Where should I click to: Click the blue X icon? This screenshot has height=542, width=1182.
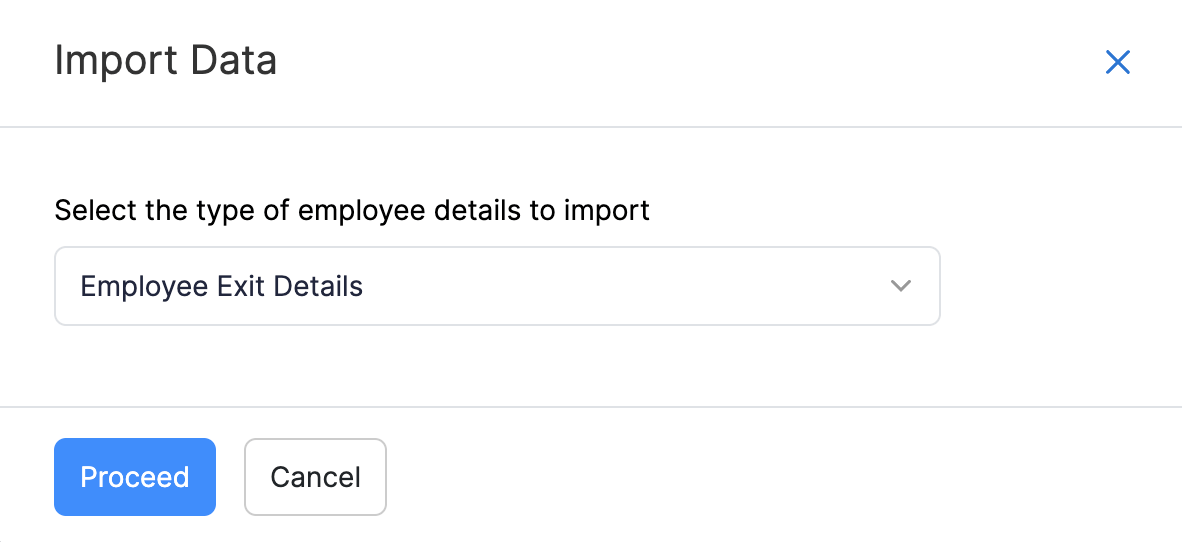1117,63
